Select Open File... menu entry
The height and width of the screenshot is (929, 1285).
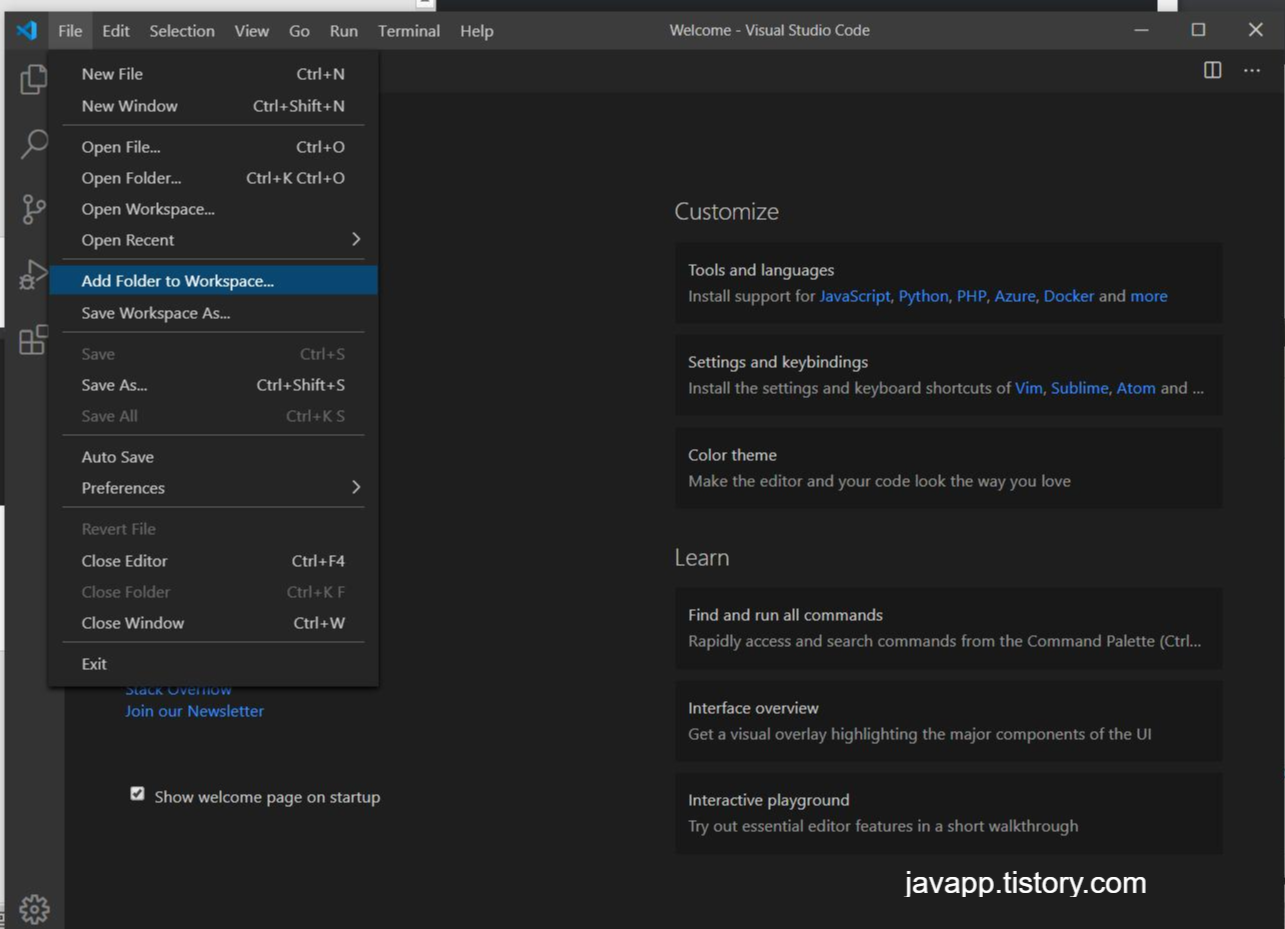(214, 147)
